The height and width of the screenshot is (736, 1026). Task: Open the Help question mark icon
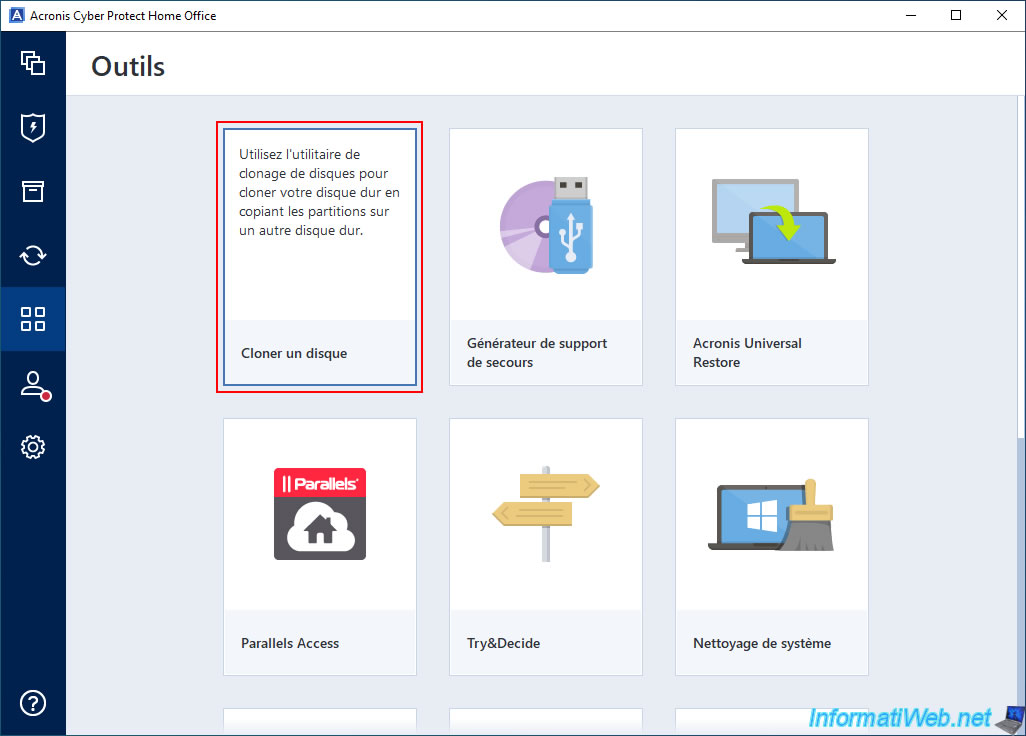tap(33, 702)
